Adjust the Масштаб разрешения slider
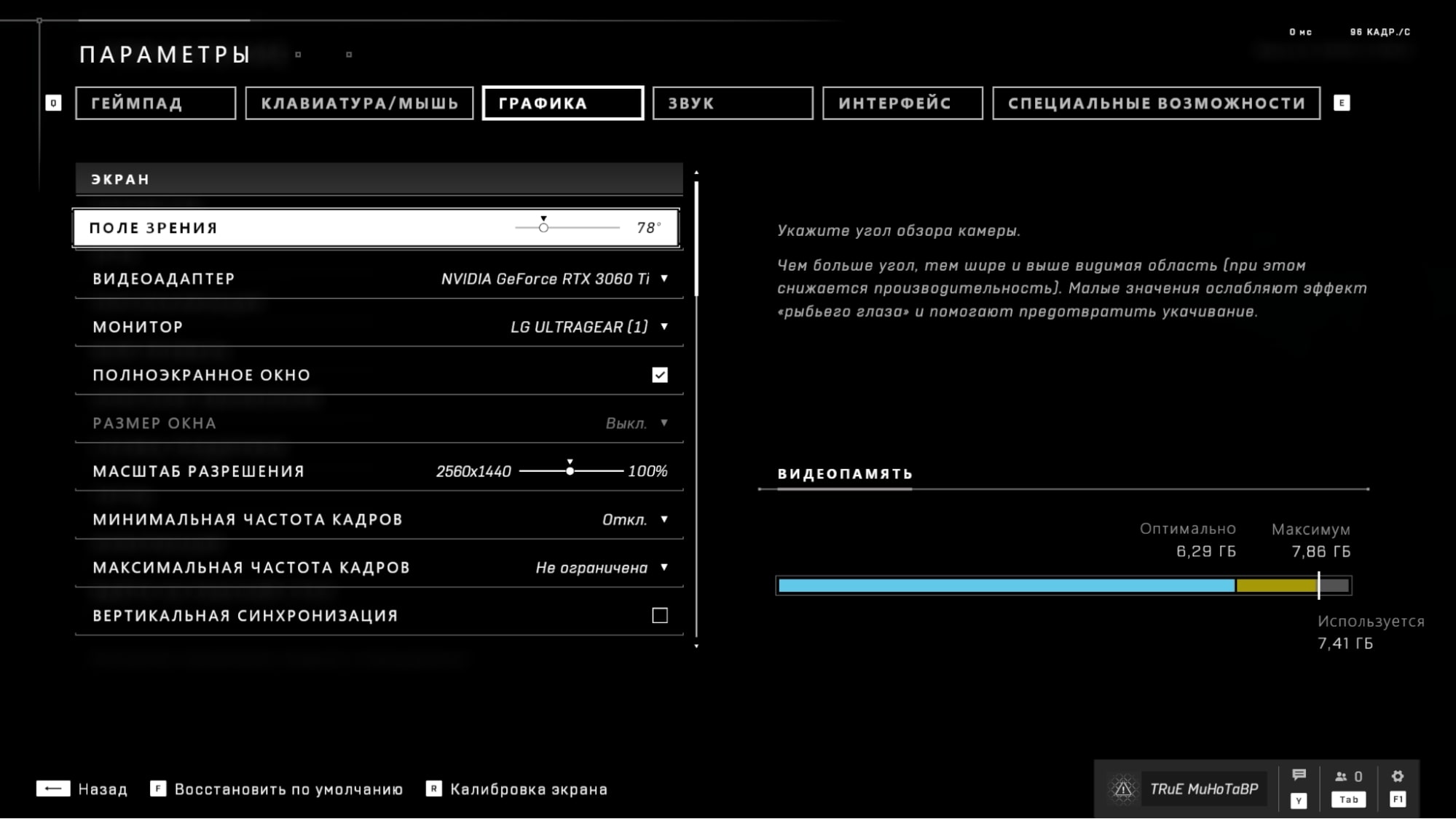Viewport: 1456px width, 819px height. (x=570, y=471)
